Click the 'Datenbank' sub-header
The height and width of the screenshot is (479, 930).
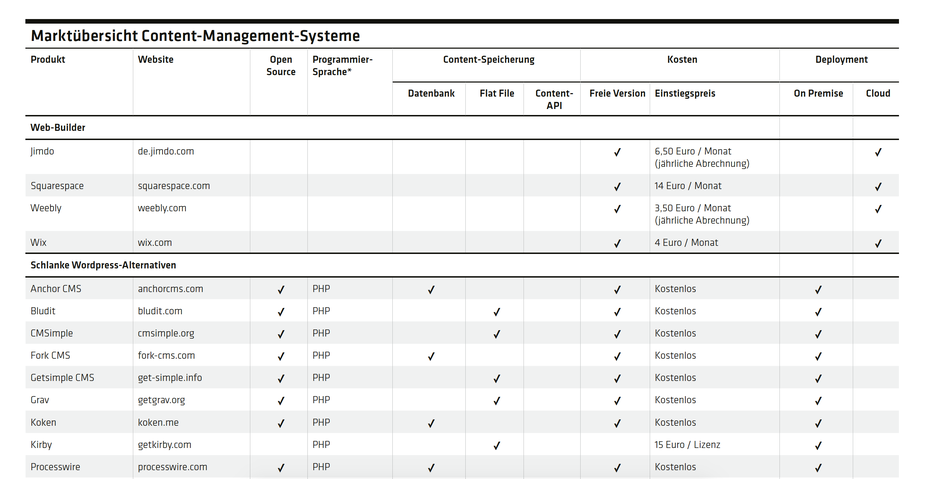pos(431,93)
